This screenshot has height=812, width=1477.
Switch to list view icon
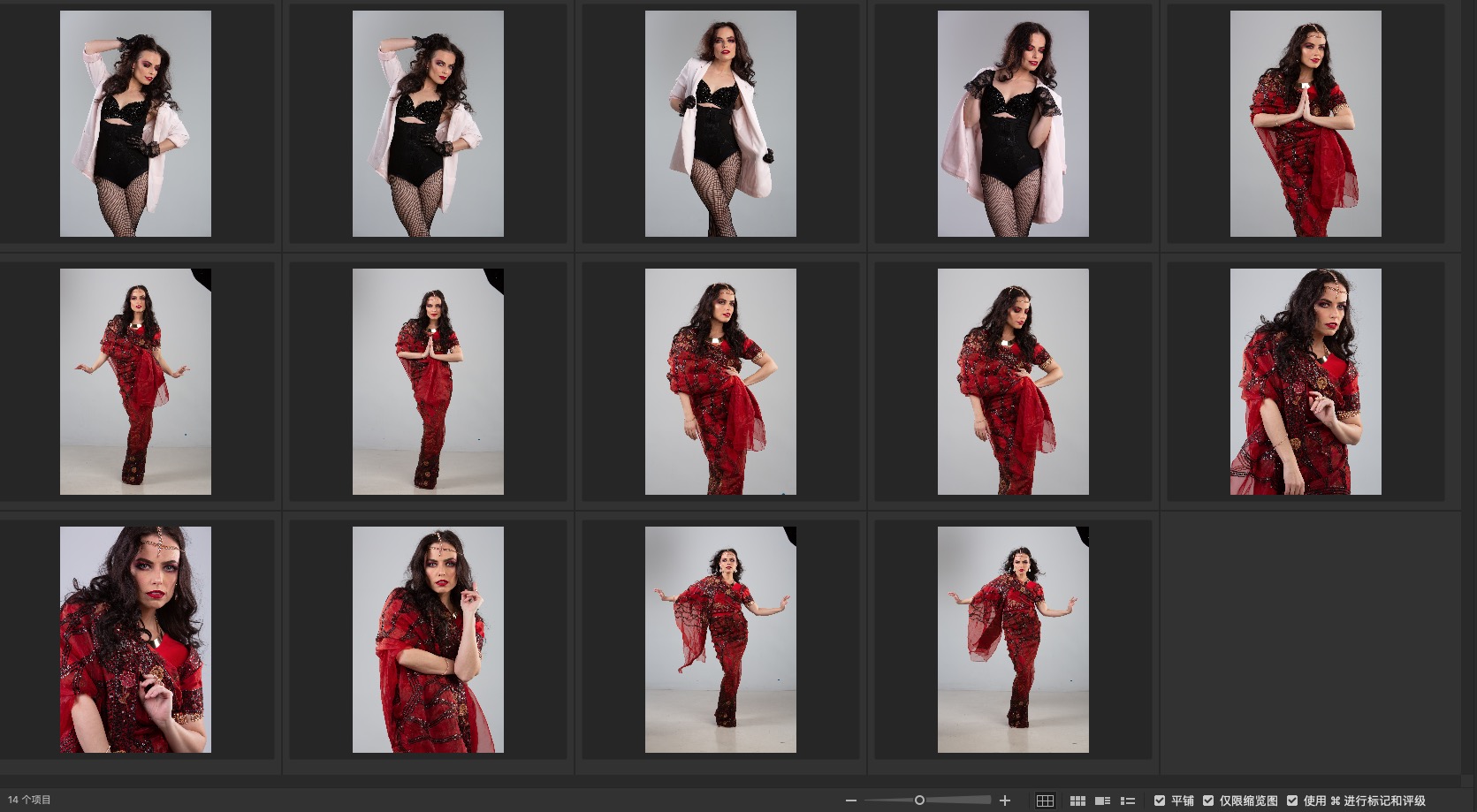pos(1127,801)
